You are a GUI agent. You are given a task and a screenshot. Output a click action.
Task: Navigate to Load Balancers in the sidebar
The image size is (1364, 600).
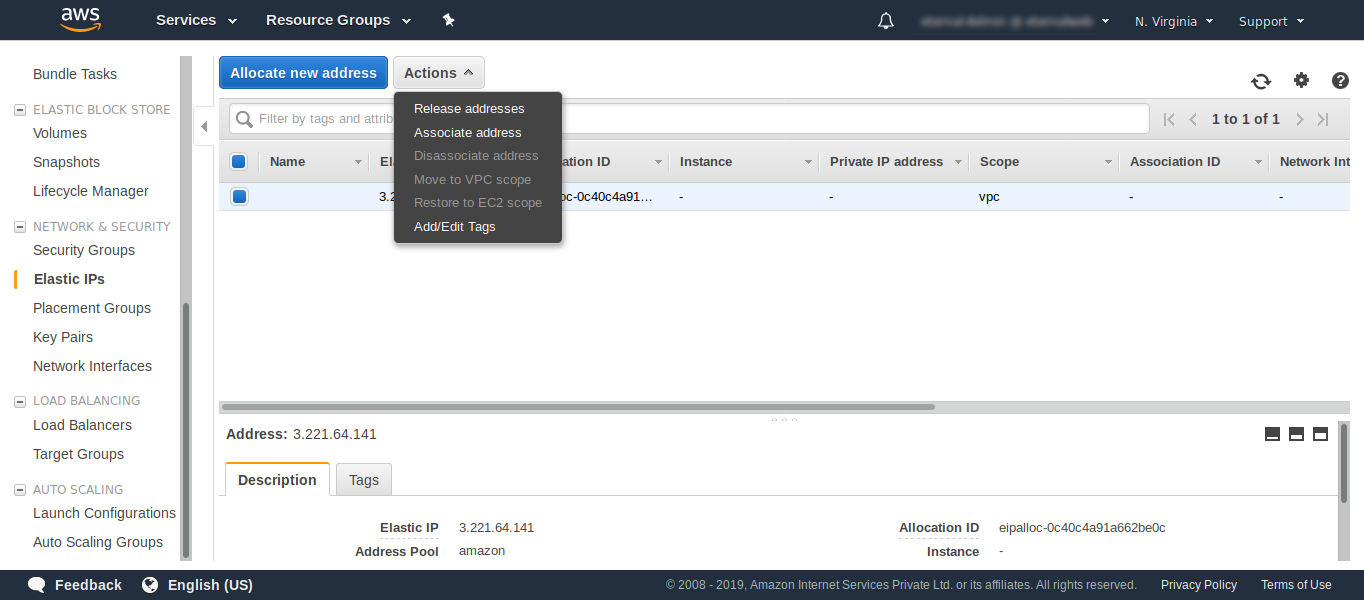[83, 425]
